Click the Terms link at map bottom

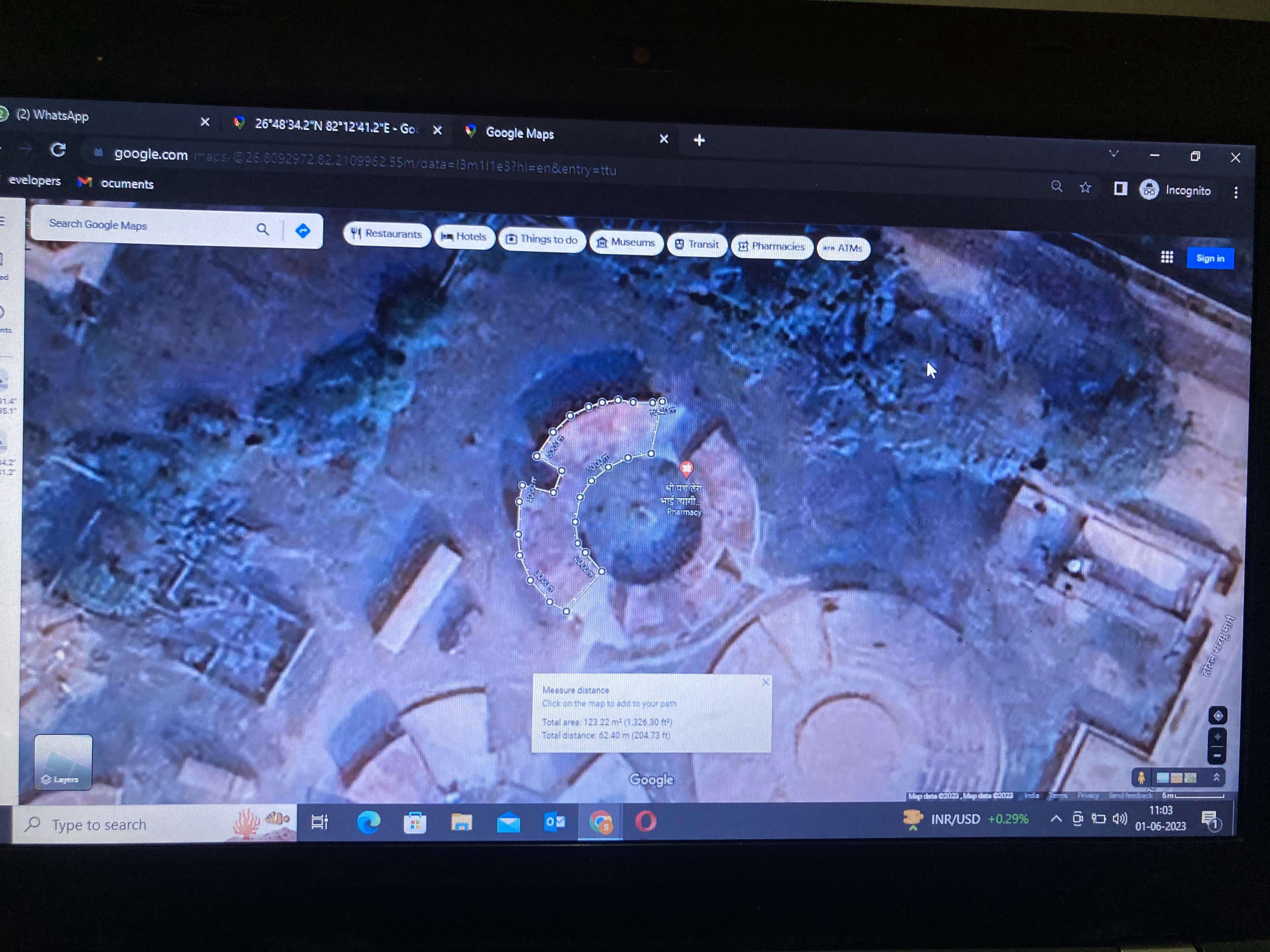tap(1058, 795)
